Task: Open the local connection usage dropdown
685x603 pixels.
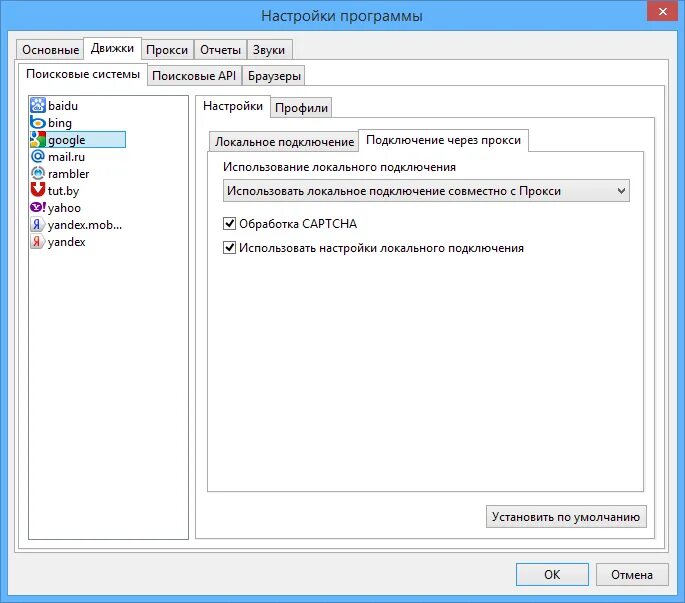Action: point(426,191)
